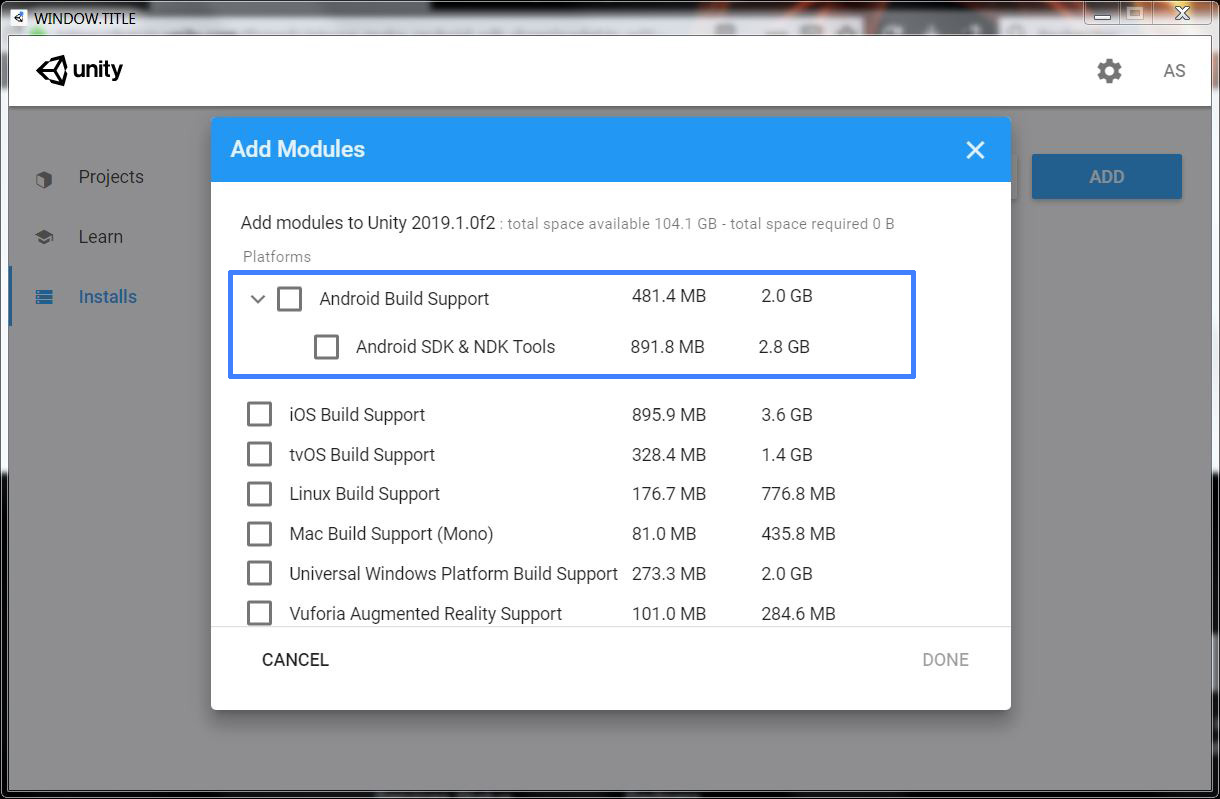Click the blue ADD button

[x=1107, y=177]
